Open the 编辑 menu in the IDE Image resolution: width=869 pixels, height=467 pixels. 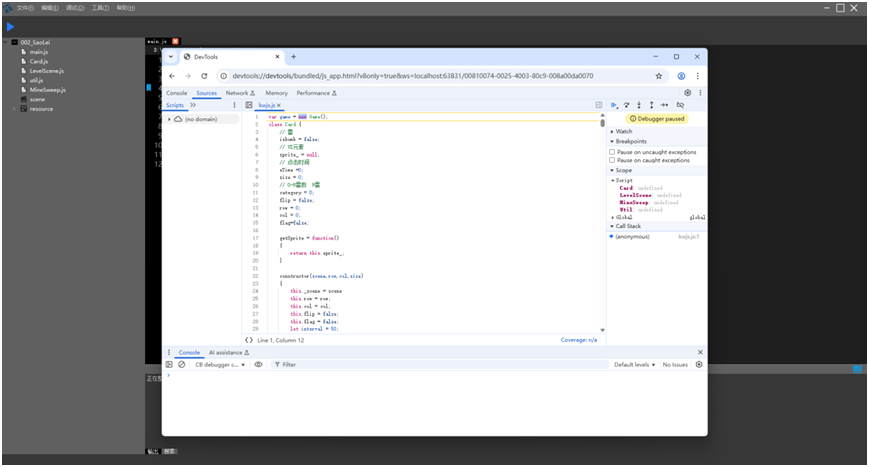coord(50,8)
